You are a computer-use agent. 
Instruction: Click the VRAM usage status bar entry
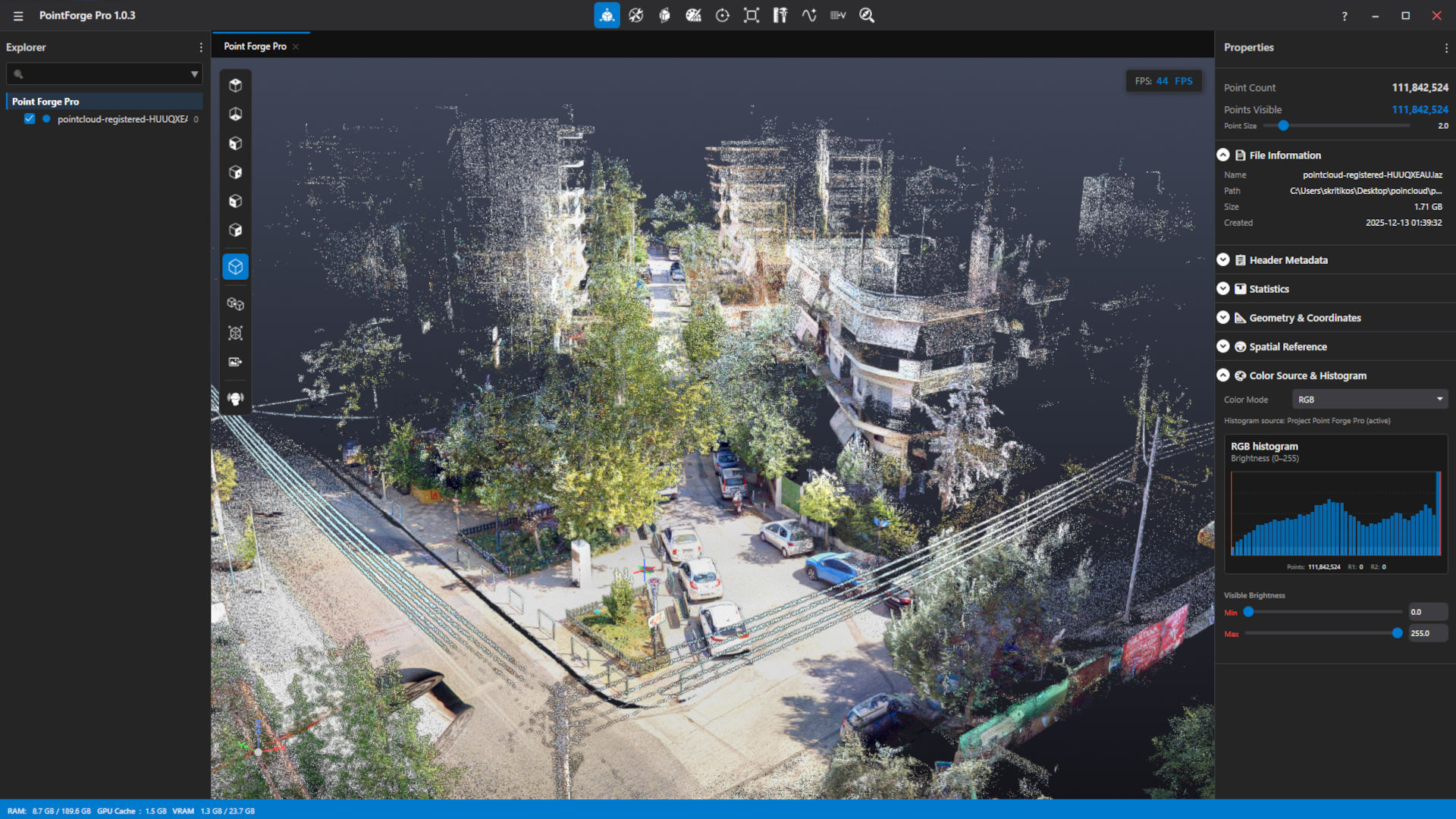click(214, 811)
